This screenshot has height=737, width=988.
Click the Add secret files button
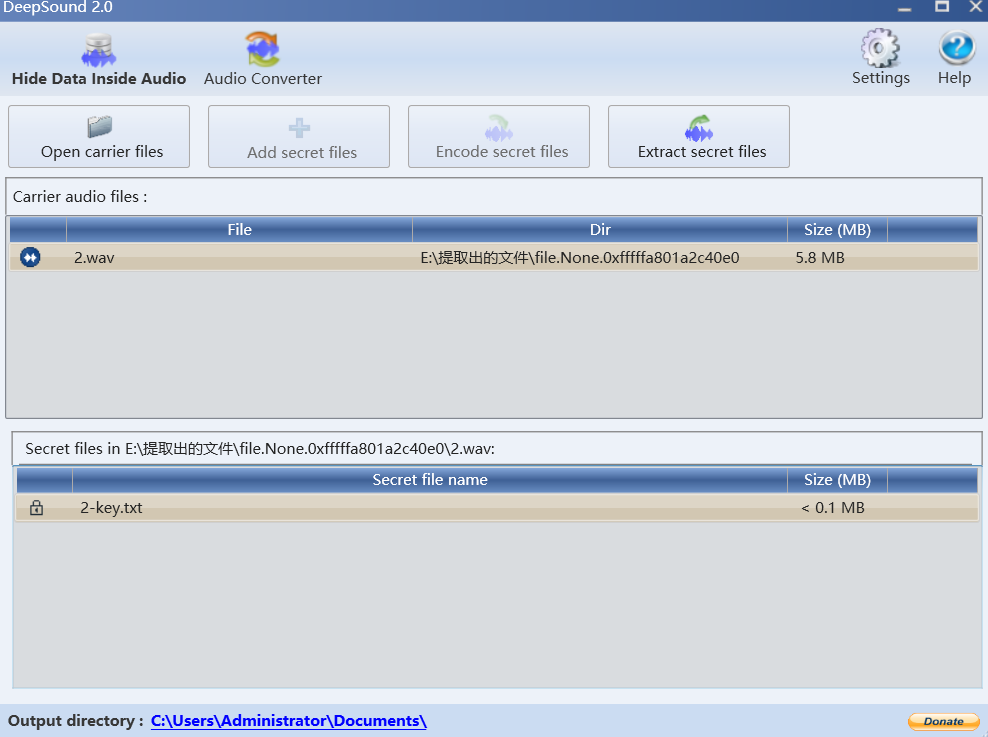(299, 137)
